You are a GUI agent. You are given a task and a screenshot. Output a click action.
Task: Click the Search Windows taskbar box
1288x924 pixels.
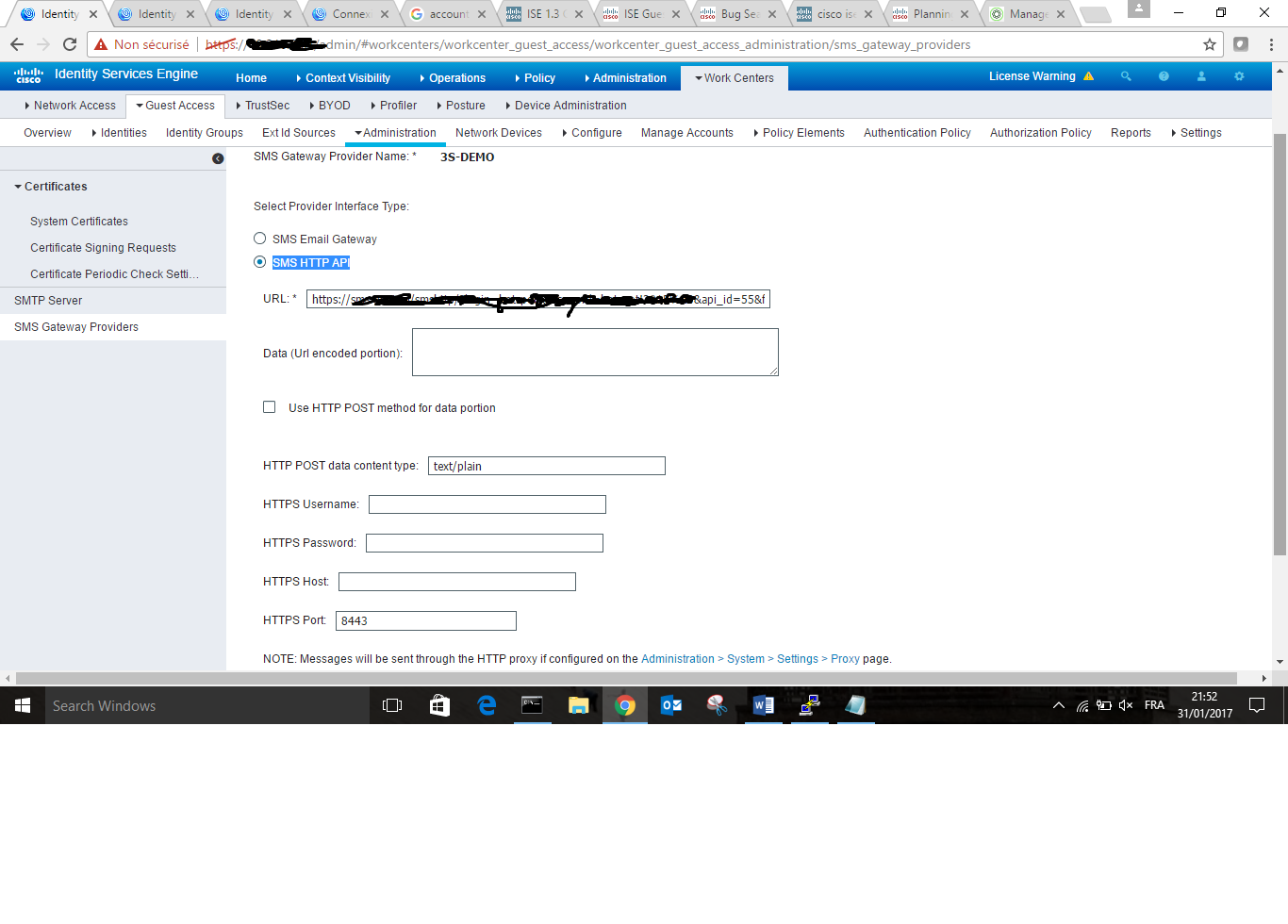pyautogui.click(x=207, y=705)
